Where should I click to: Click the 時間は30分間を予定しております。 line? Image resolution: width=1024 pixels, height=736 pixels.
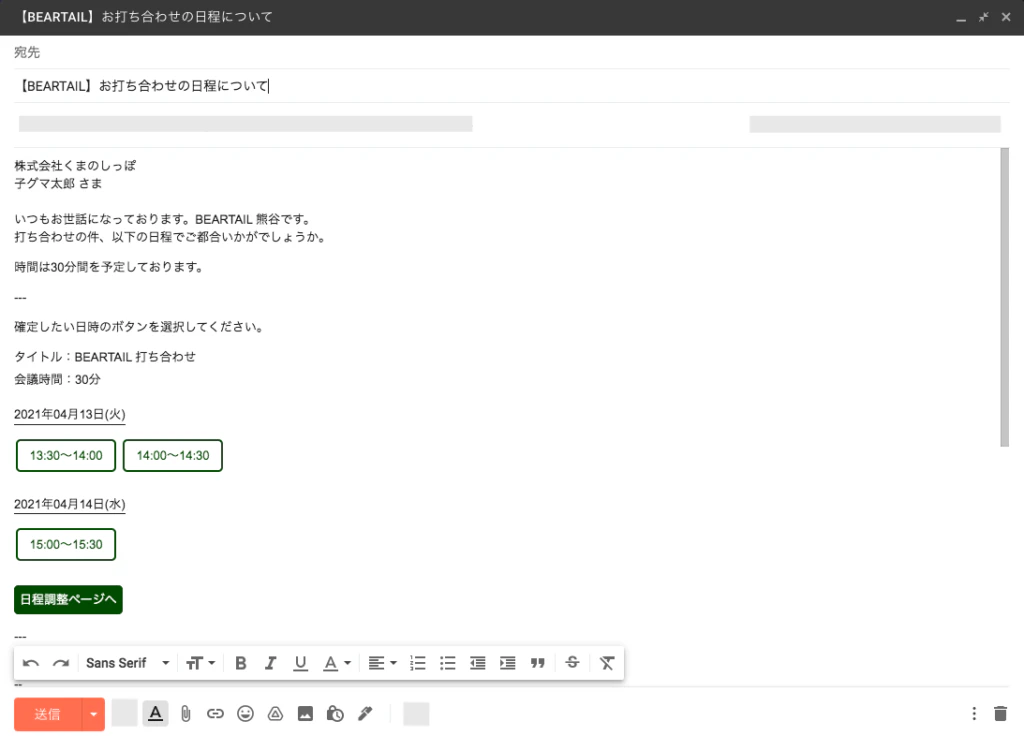coord(109,267)
